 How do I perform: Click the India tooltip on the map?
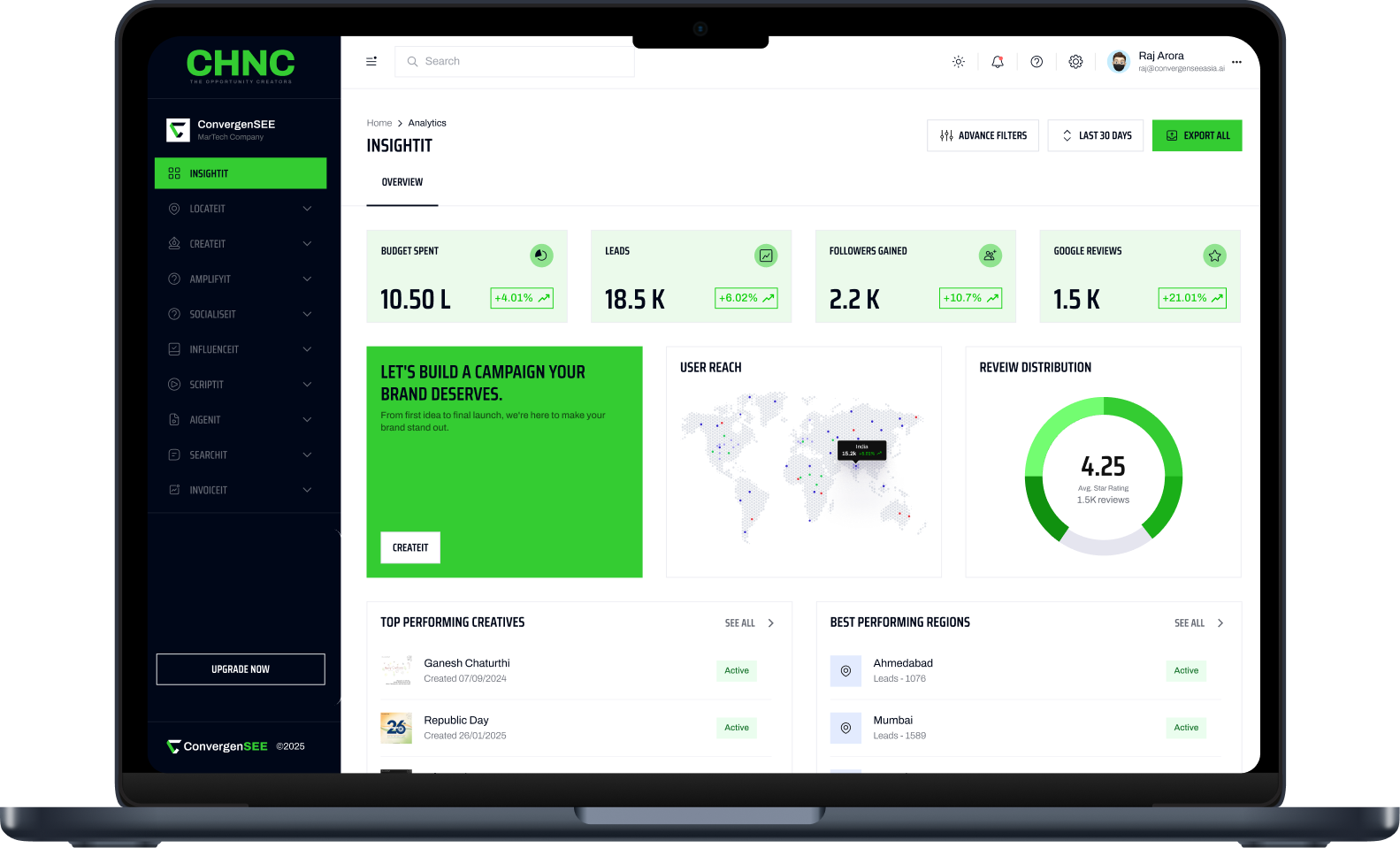point(861,450)
